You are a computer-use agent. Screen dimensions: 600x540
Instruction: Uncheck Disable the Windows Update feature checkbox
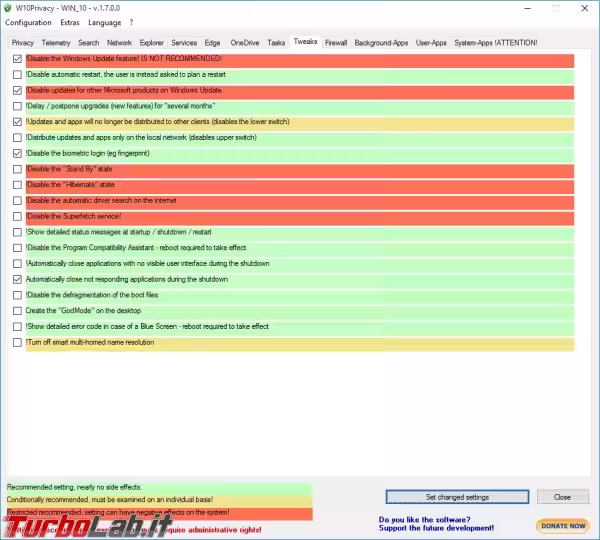click(x=17, y=59)
